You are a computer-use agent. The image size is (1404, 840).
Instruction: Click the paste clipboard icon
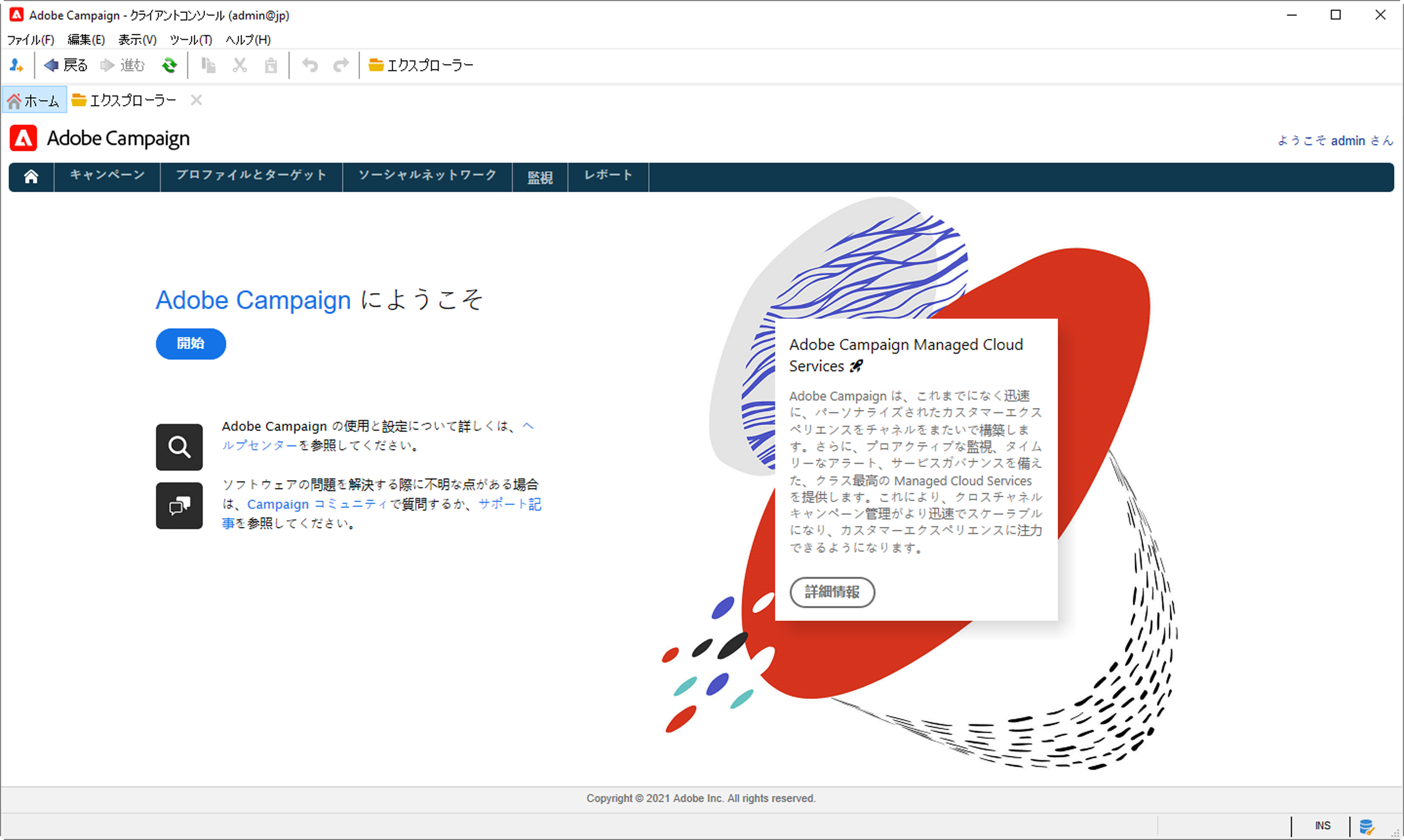pyautogui.click(x=271, y=65)
